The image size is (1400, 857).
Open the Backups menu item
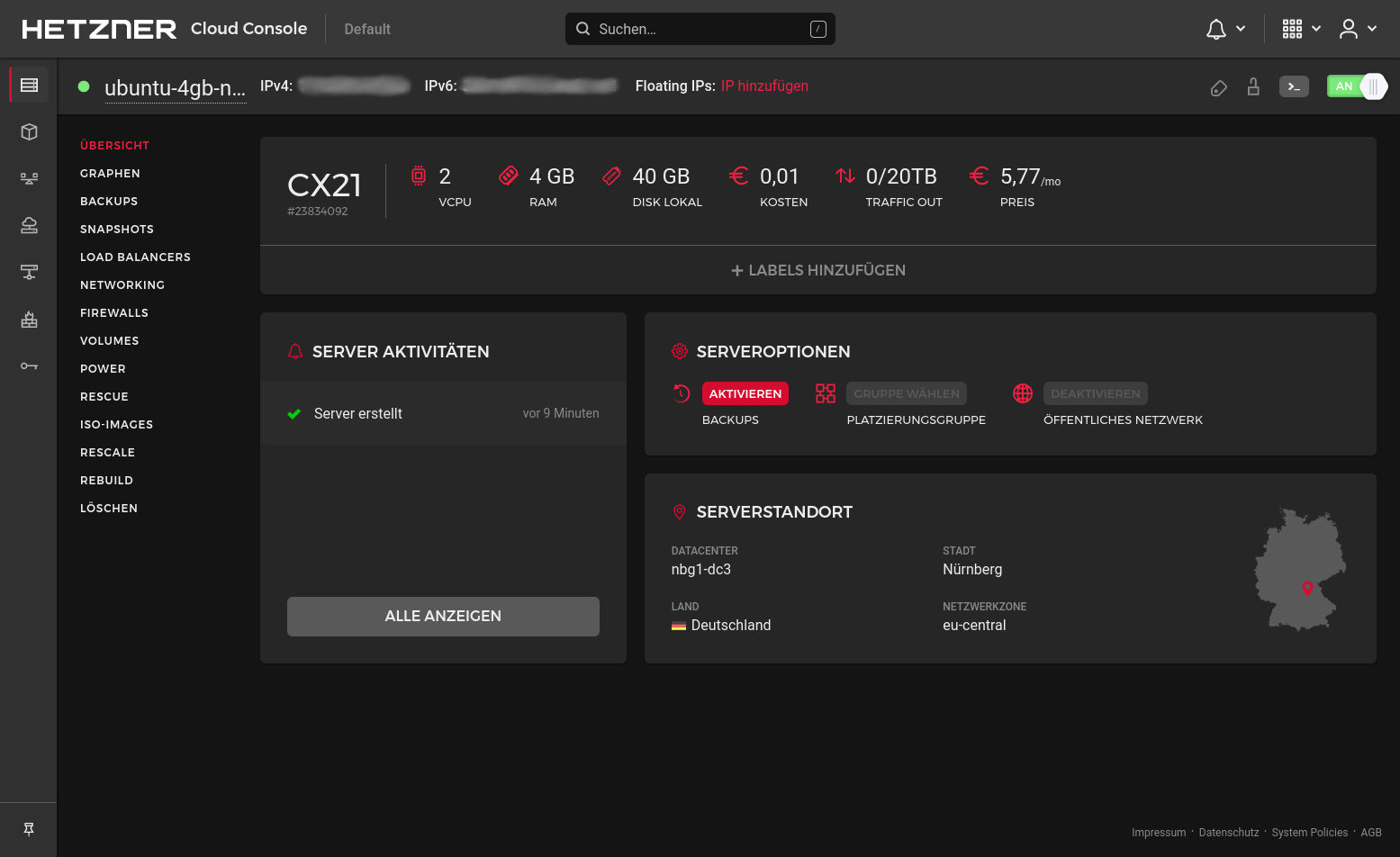[x=109, y=201]
